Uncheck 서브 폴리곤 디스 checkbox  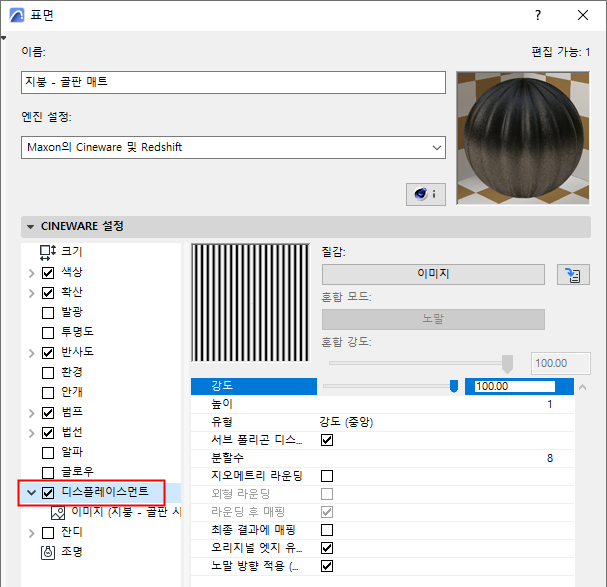pos(327,440)
